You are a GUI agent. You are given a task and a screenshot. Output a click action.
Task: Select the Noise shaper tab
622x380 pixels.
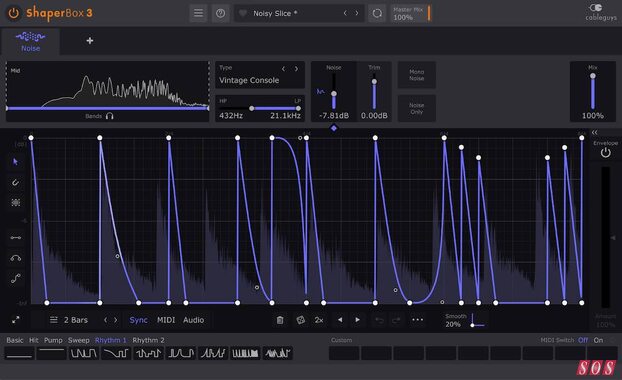click(31, 41)
